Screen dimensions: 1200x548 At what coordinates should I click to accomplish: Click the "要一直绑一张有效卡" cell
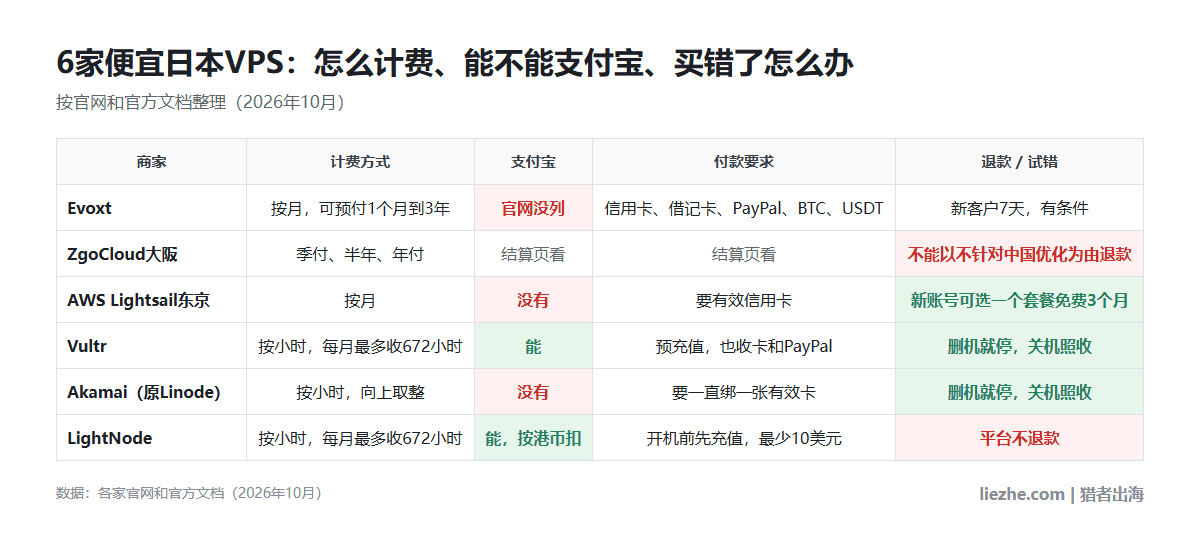(x=744, y=392)
